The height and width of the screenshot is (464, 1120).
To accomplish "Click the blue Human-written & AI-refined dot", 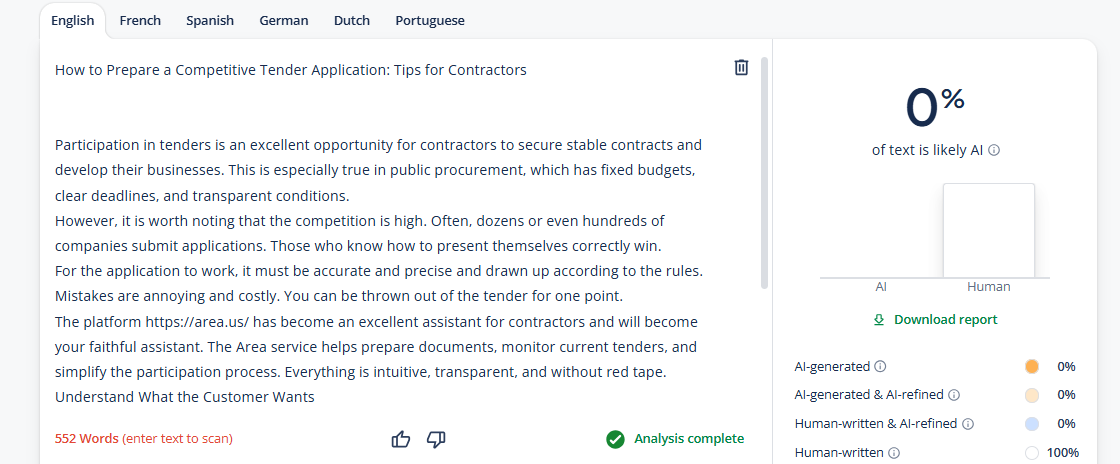I will point(1031,424).
